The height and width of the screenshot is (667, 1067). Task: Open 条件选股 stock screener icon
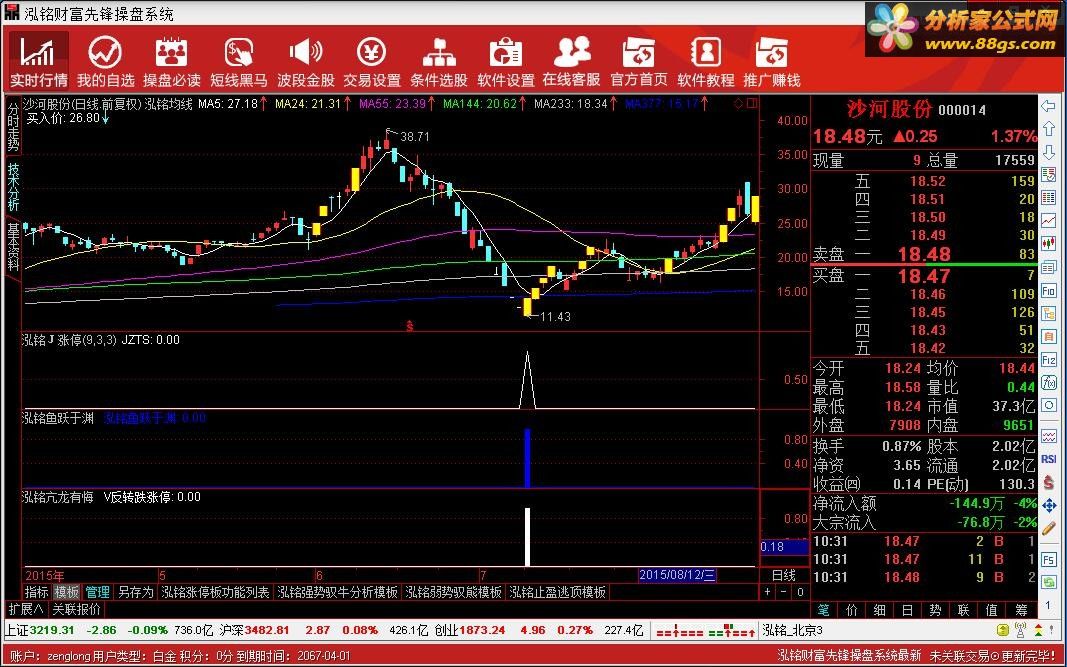(x=439, y=61)
